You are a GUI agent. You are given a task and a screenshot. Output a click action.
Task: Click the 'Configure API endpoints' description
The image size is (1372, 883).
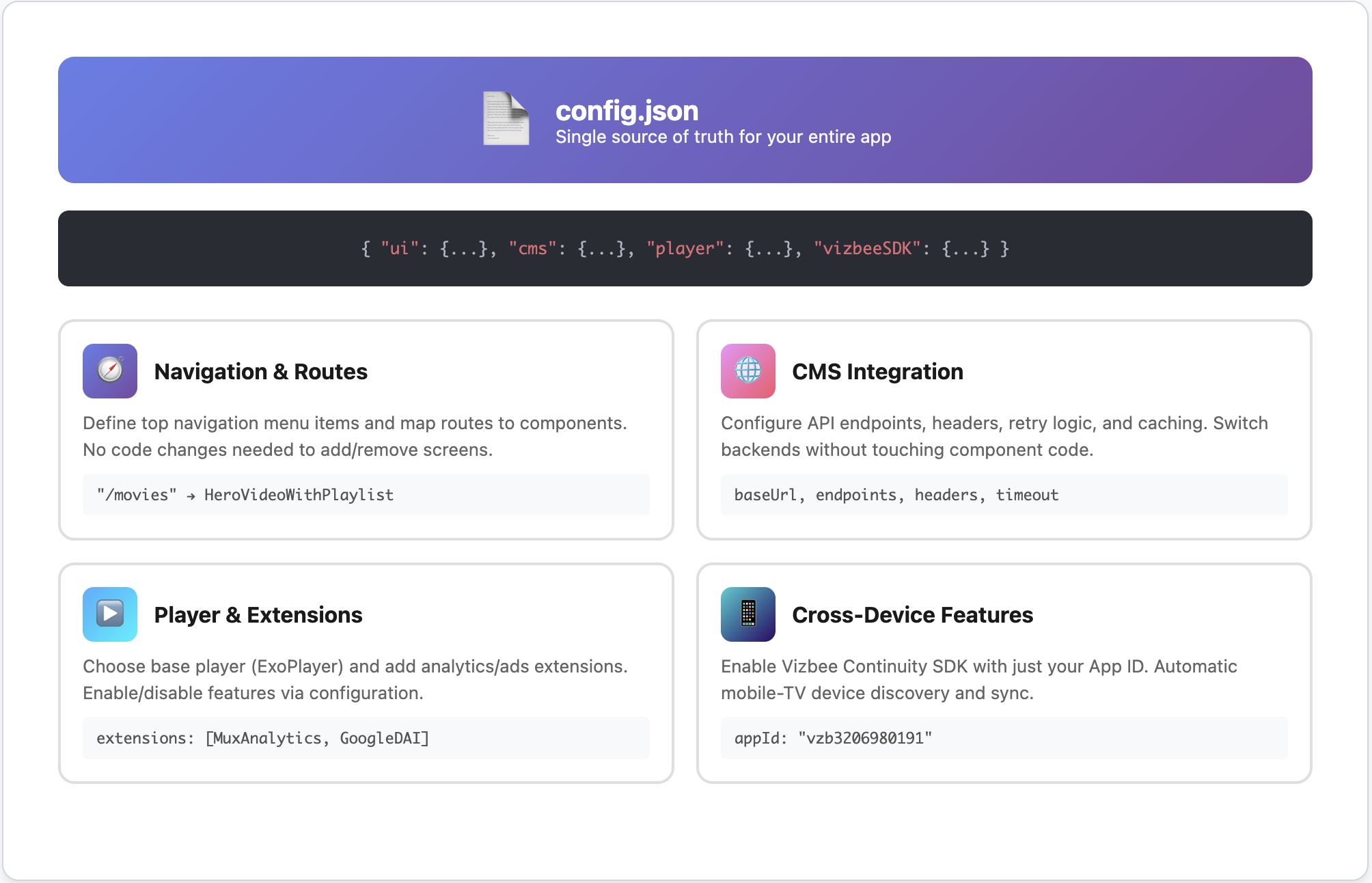click(x=994, y=436)
